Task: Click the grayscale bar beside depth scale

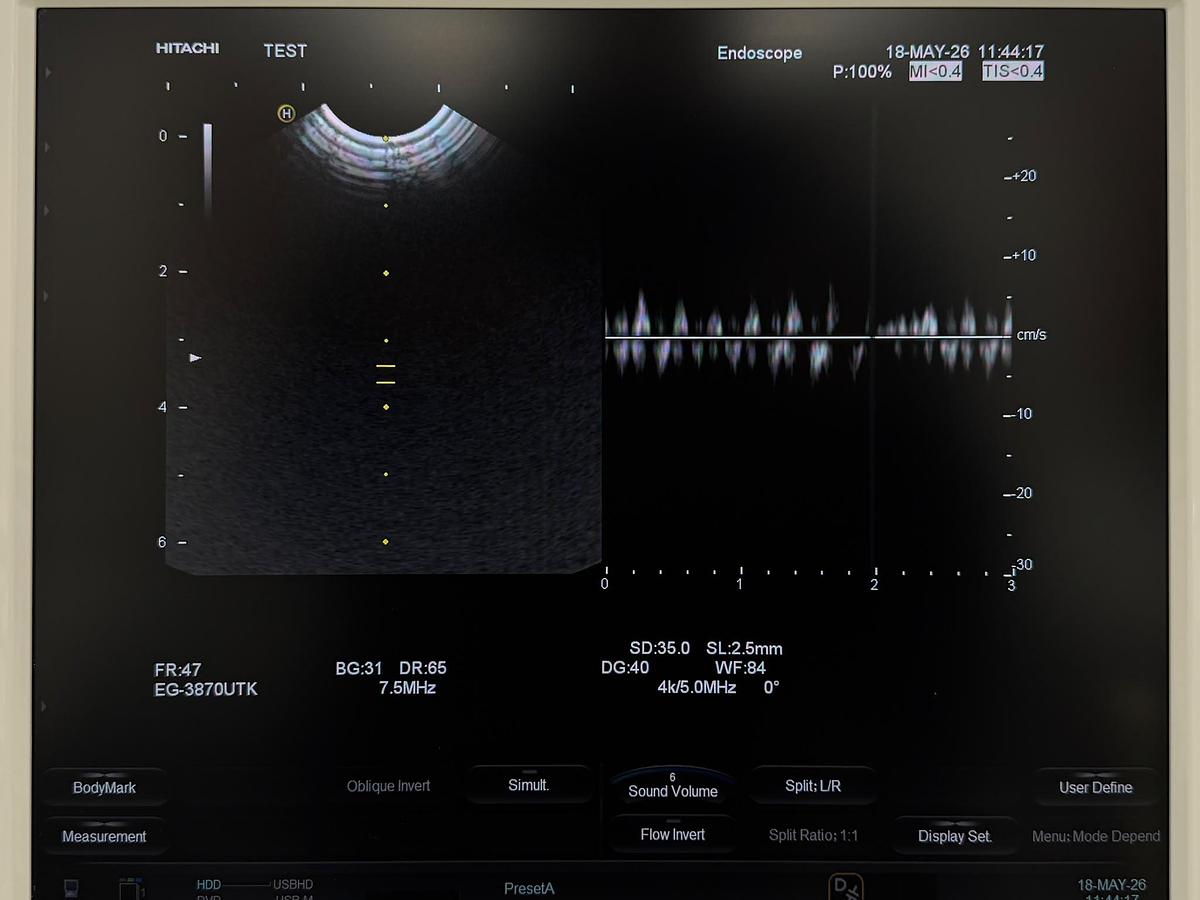Action: tap(208, 170)
